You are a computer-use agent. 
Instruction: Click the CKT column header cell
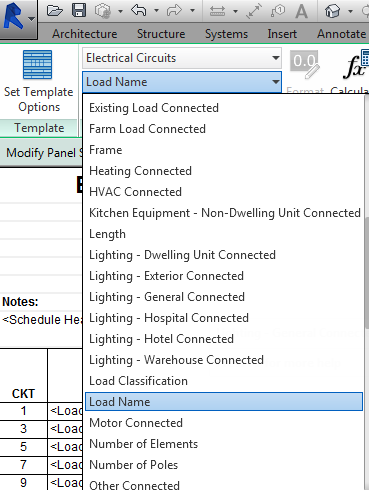click(x=23, y=376)
